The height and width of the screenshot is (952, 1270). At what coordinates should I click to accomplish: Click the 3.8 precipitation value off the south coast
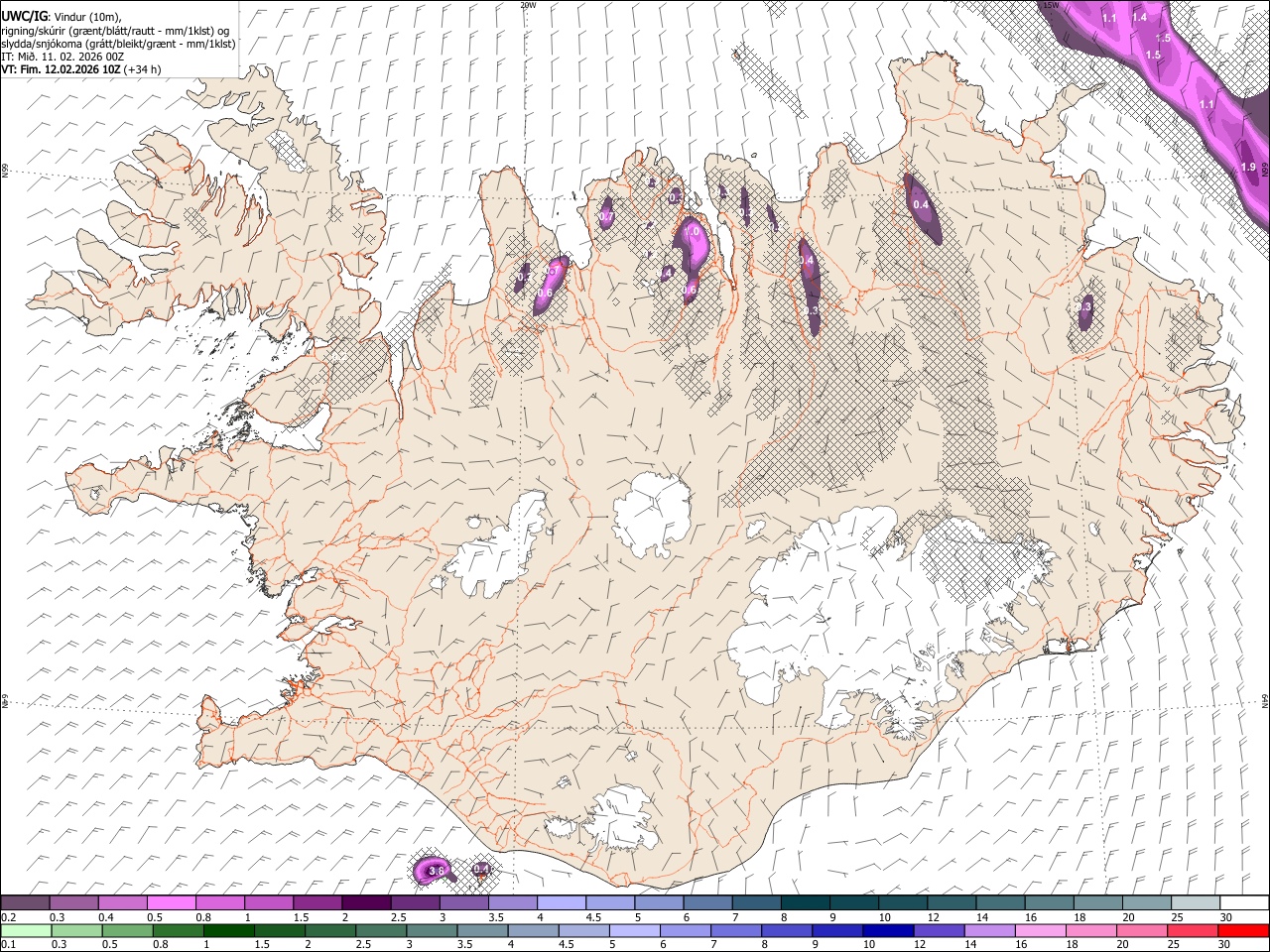pyautogui.click(x=437, y=871)
